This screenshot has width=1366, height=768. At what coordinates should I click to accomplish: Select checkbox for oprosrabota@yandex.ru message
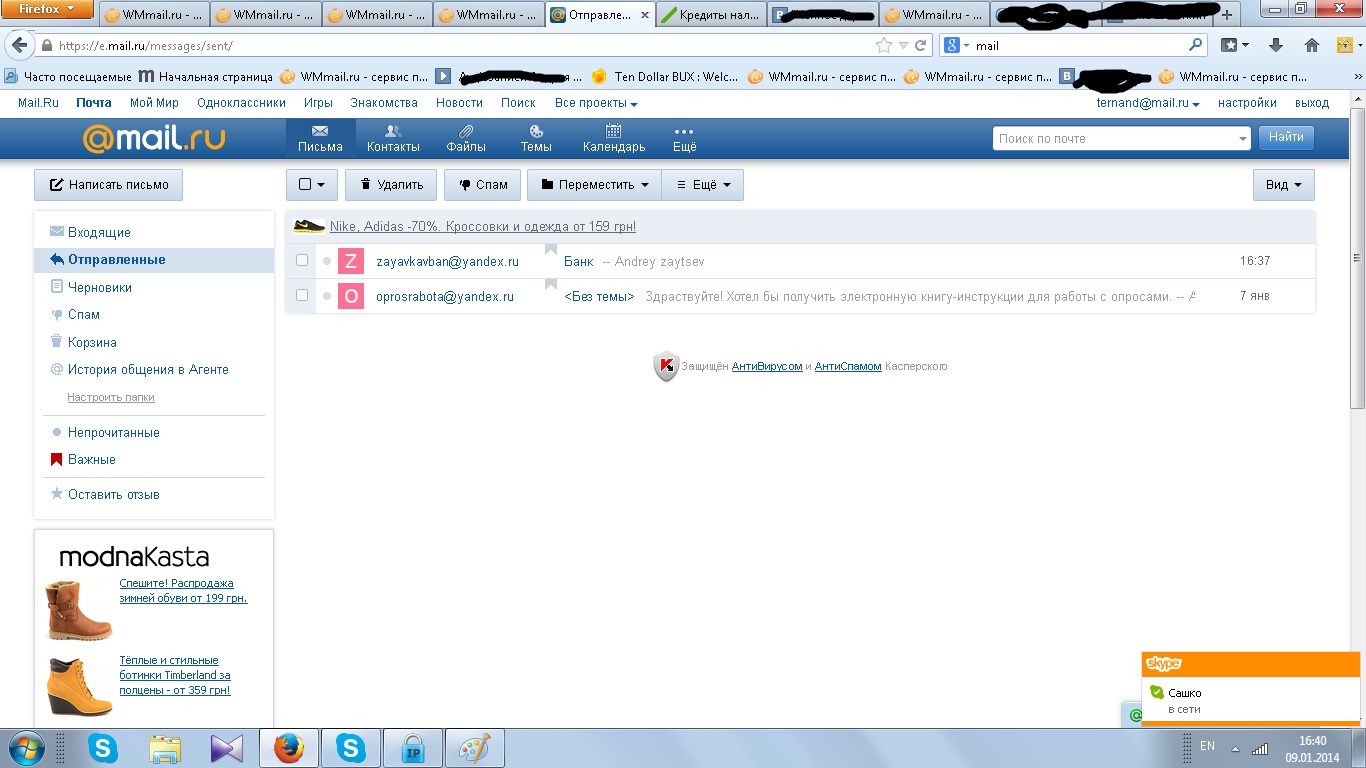302,296
